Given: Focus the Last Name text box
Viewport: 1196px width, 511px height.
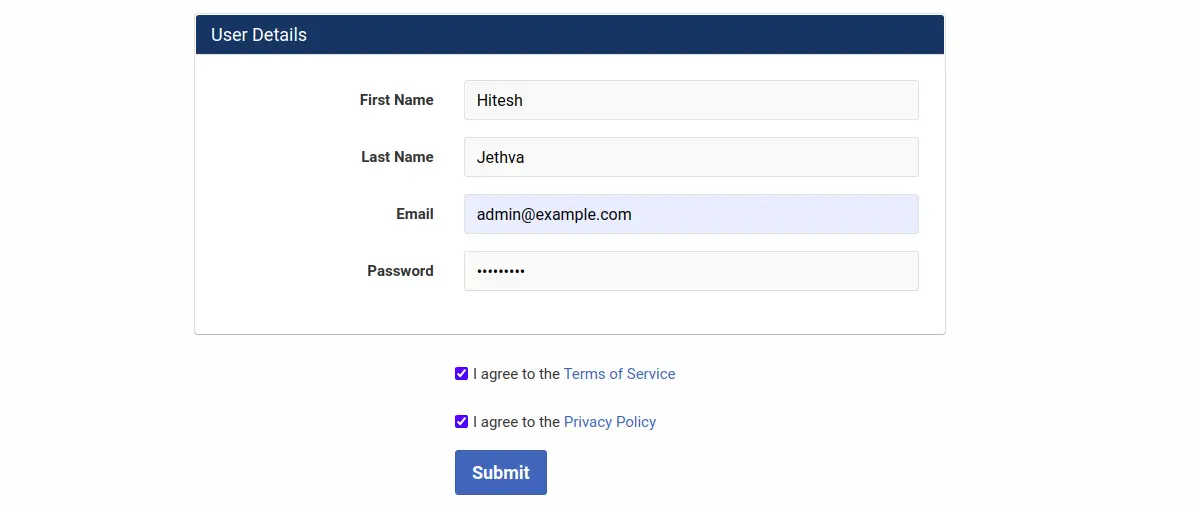Looking at the screenshot, I should [690, 157].
